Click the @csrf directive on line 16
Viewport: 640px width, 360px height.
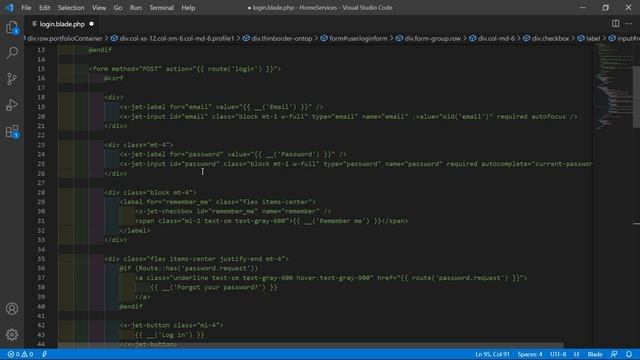click(113, 78)
